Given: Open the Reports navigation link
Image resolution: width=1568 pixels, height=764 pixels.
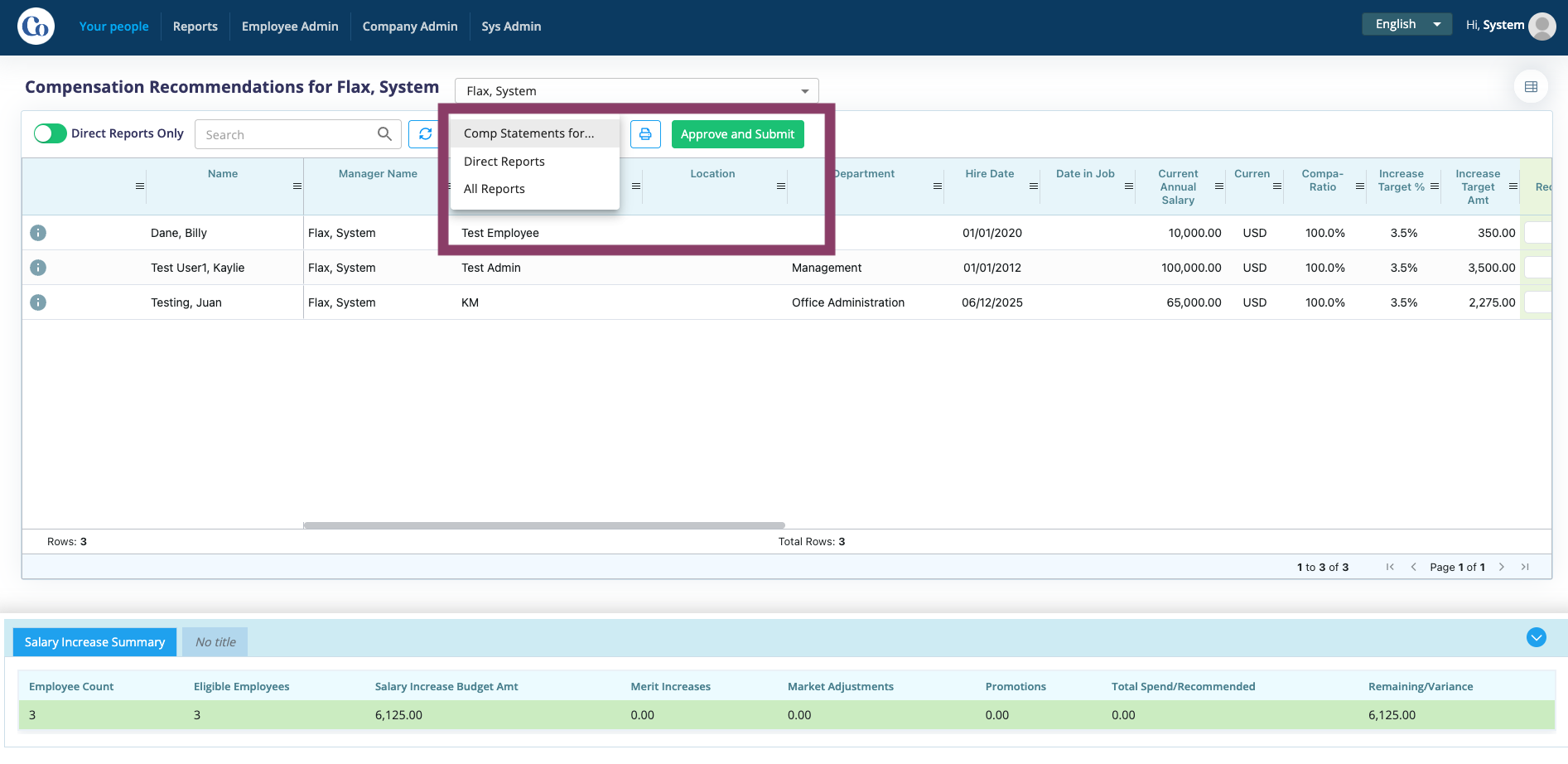Looking at the screenshot, I should coord(195,27).
